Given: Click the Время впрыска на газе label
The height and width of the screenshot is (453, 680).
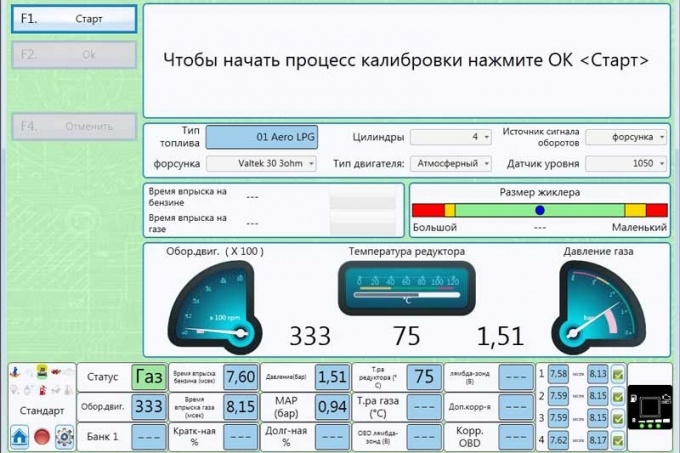Looking at the screenshot, I should (x=187, y=223).
